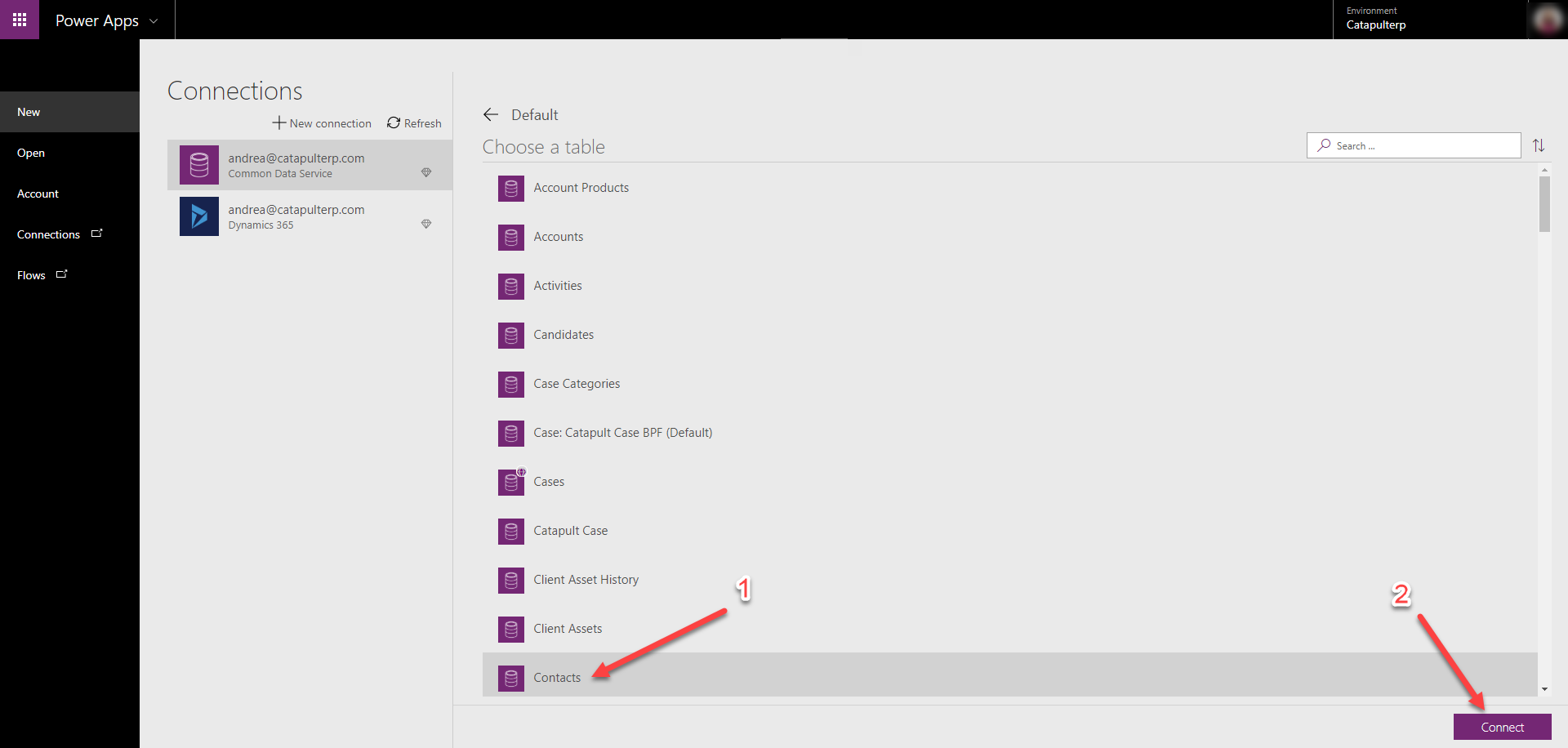The height and width of the screenshot is (748, 1568).
Task: Click the Connect button
Action: [x=1502, y=727]
